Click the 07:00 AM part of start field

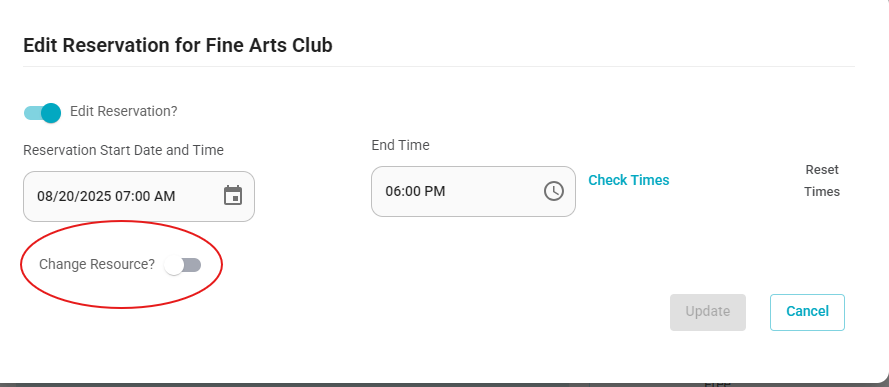click(145, 196)
